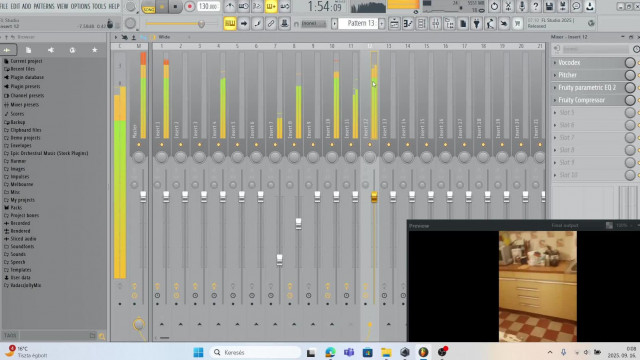Stop playback with the stop button

point(176,7)
